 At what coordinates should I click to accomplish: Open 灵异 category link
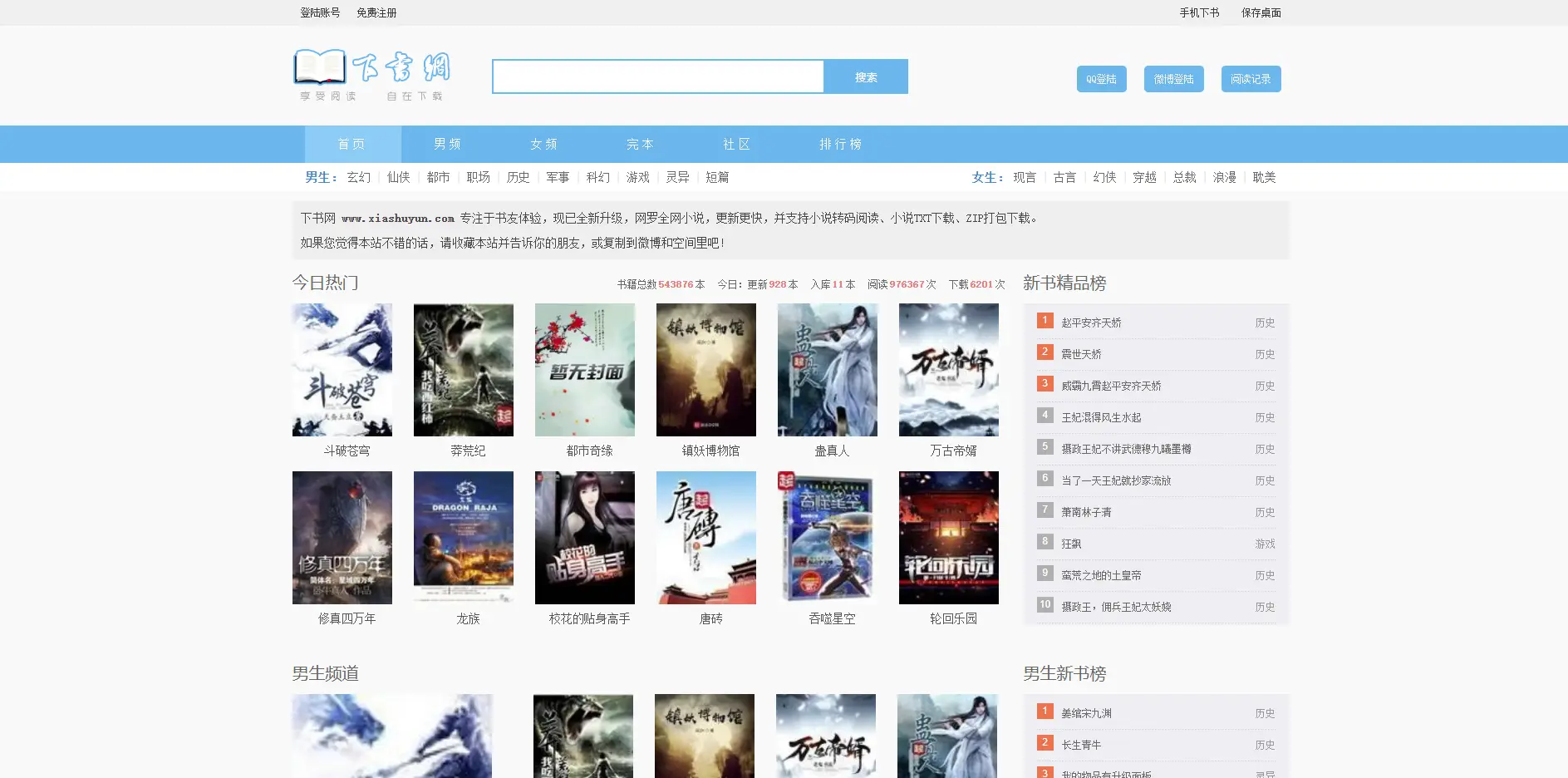678,177
